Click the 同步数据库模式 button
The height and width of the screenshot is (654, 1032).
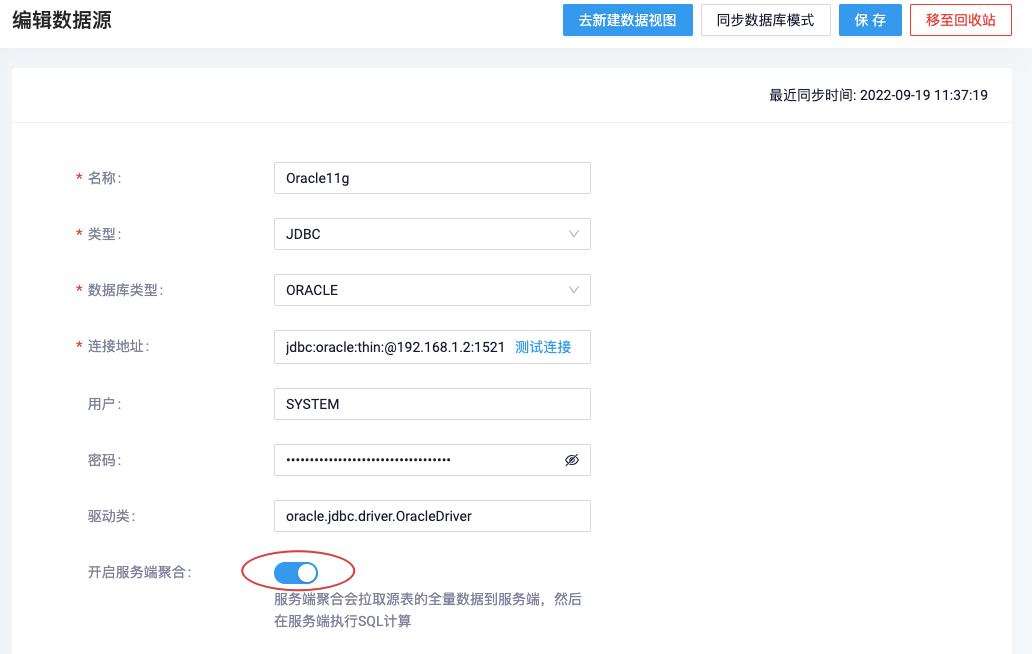pos(765,20)
